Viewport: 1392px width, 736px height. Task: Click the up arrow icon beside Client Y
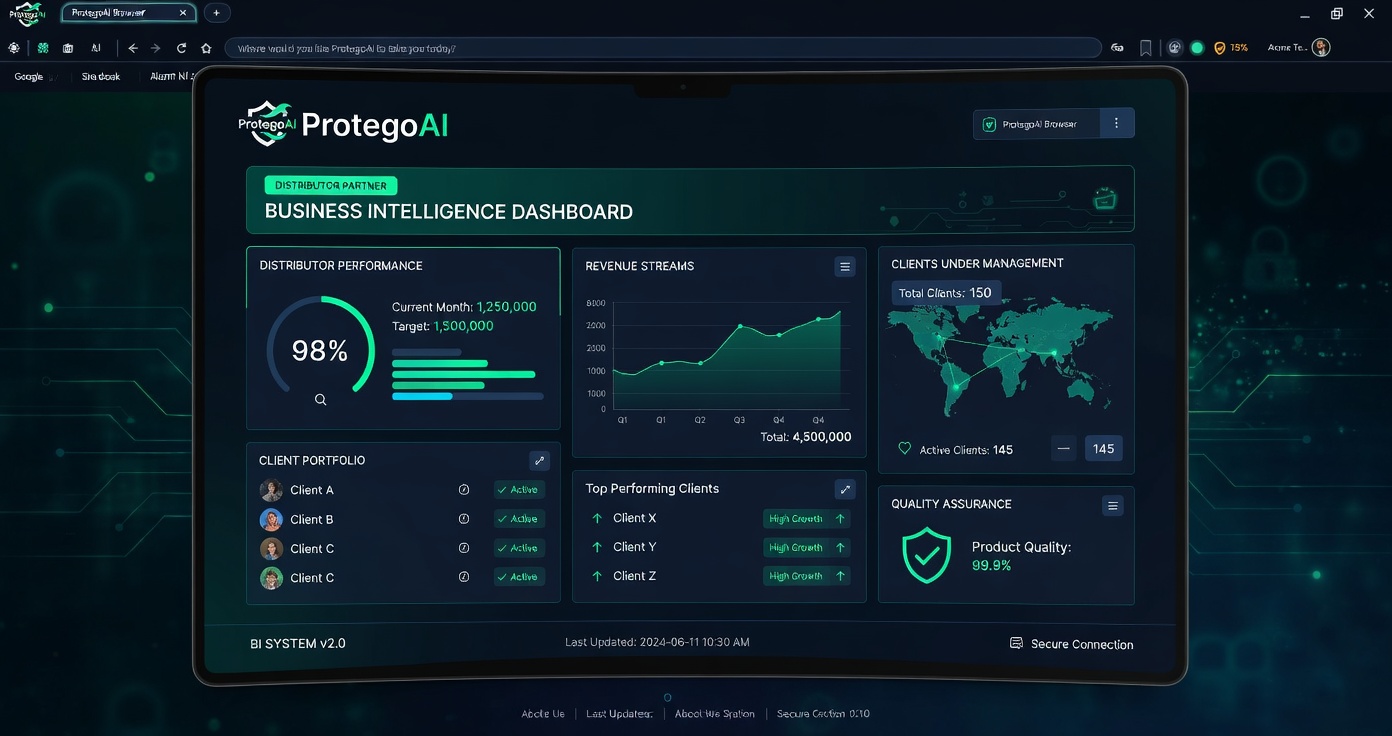597,547
